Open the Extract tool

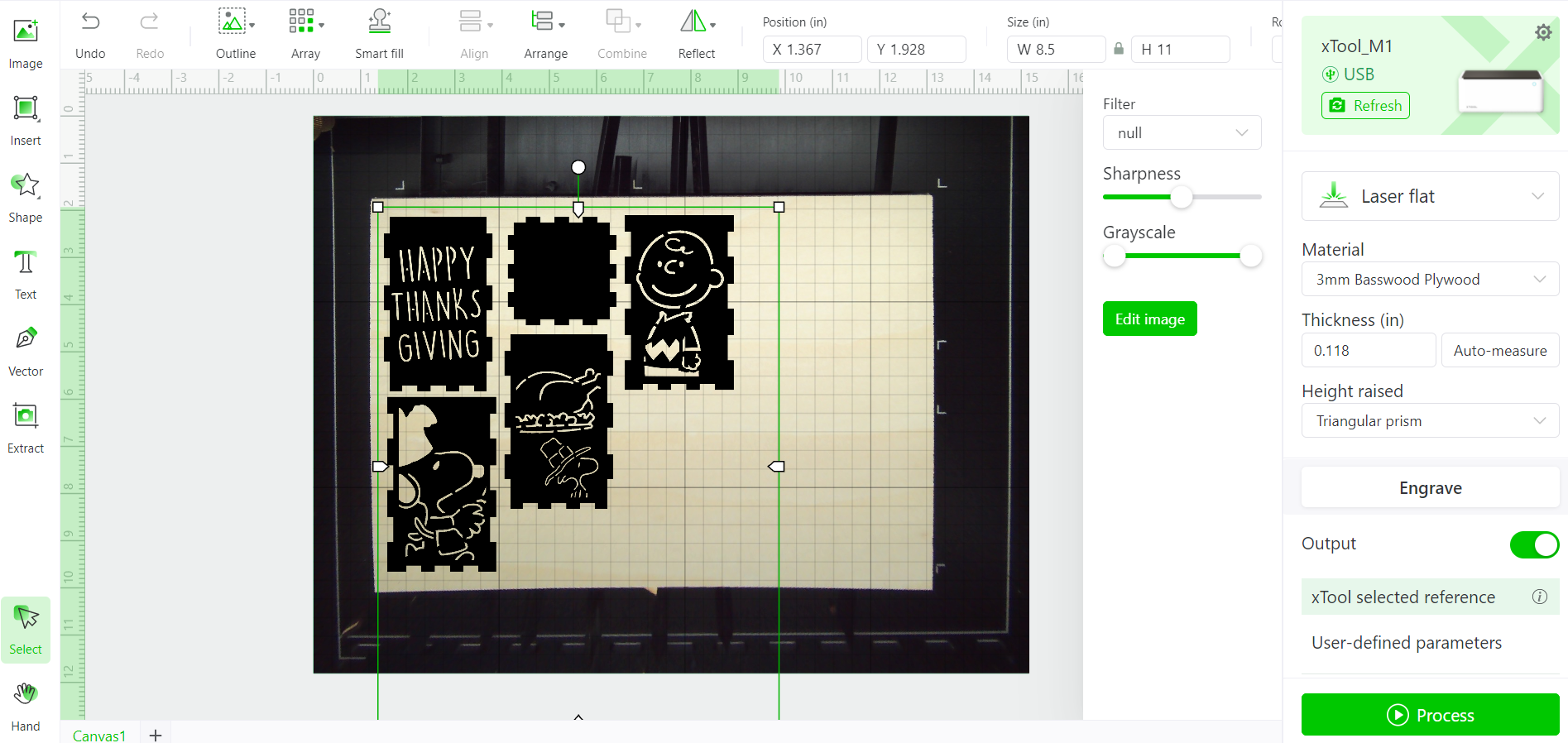click(x=26, y=429)
